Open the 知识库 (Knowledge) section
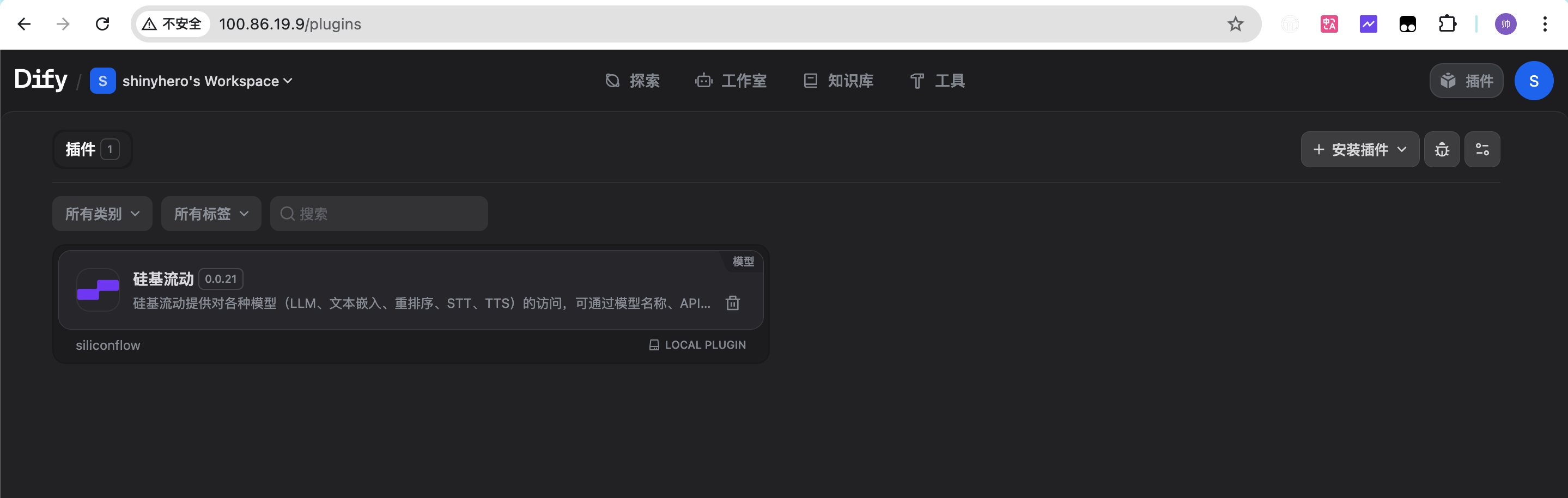The height and width of the screenshot is (498, 1568). [x=838, y=80]
